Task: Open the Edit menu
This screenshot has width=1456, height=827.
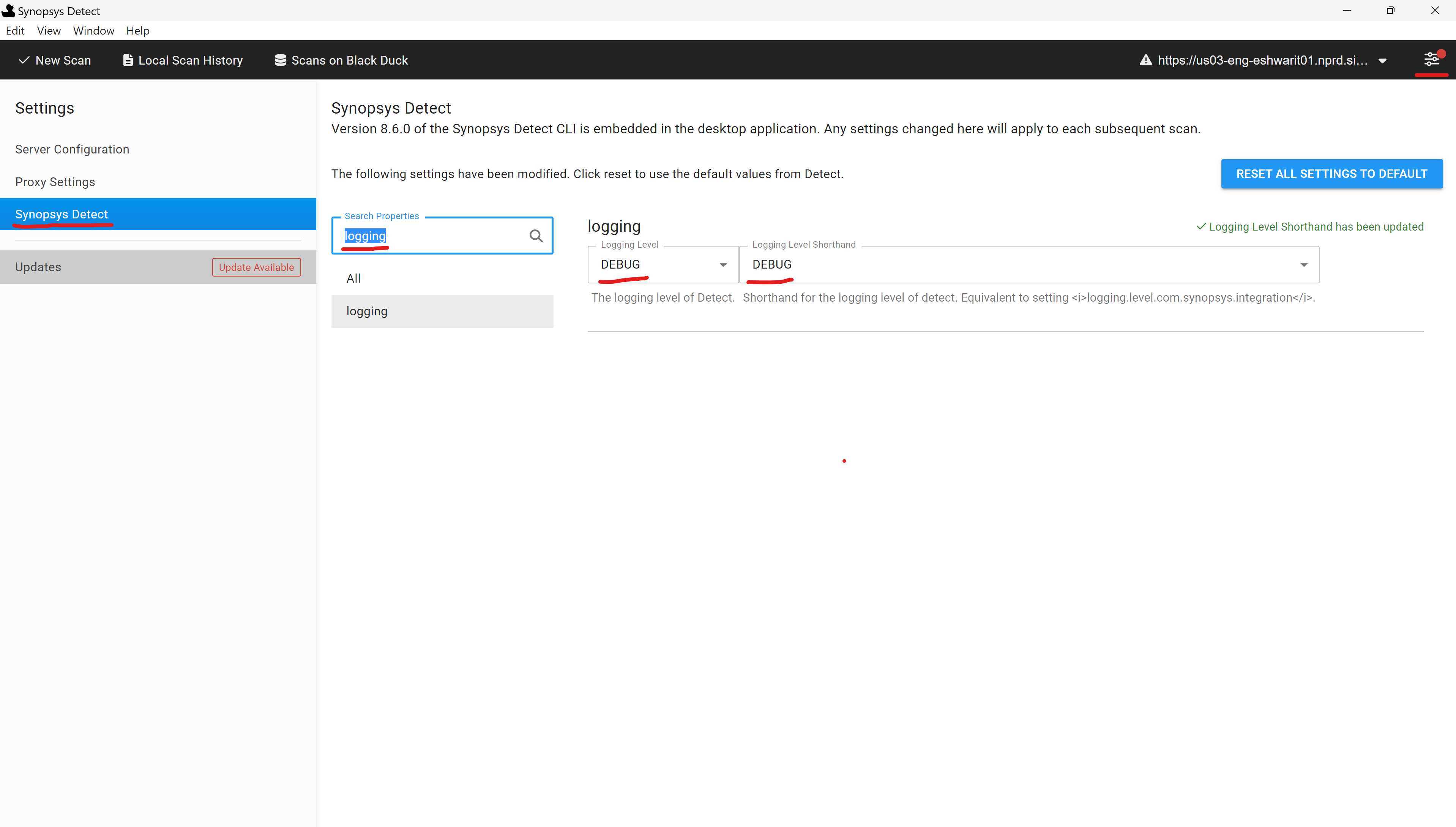Action: (15, 31)
